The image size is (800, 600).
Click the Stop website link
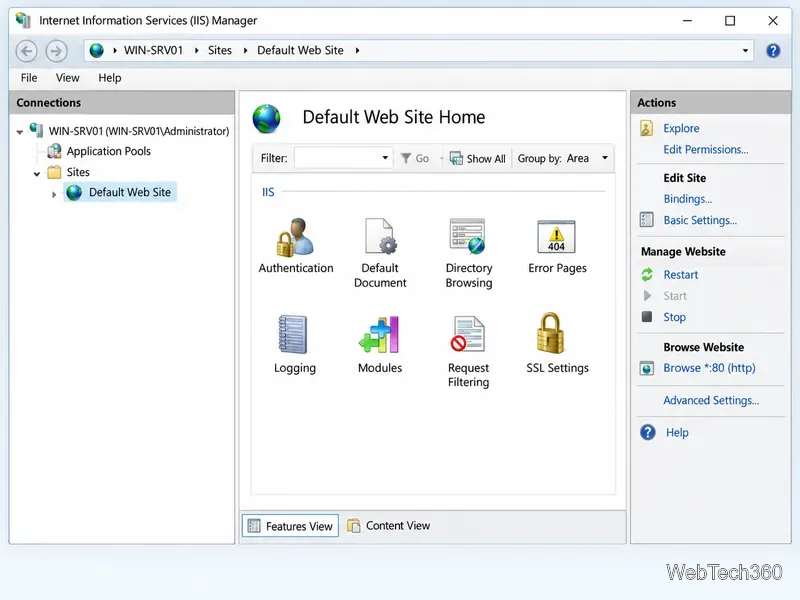[674, 317]
